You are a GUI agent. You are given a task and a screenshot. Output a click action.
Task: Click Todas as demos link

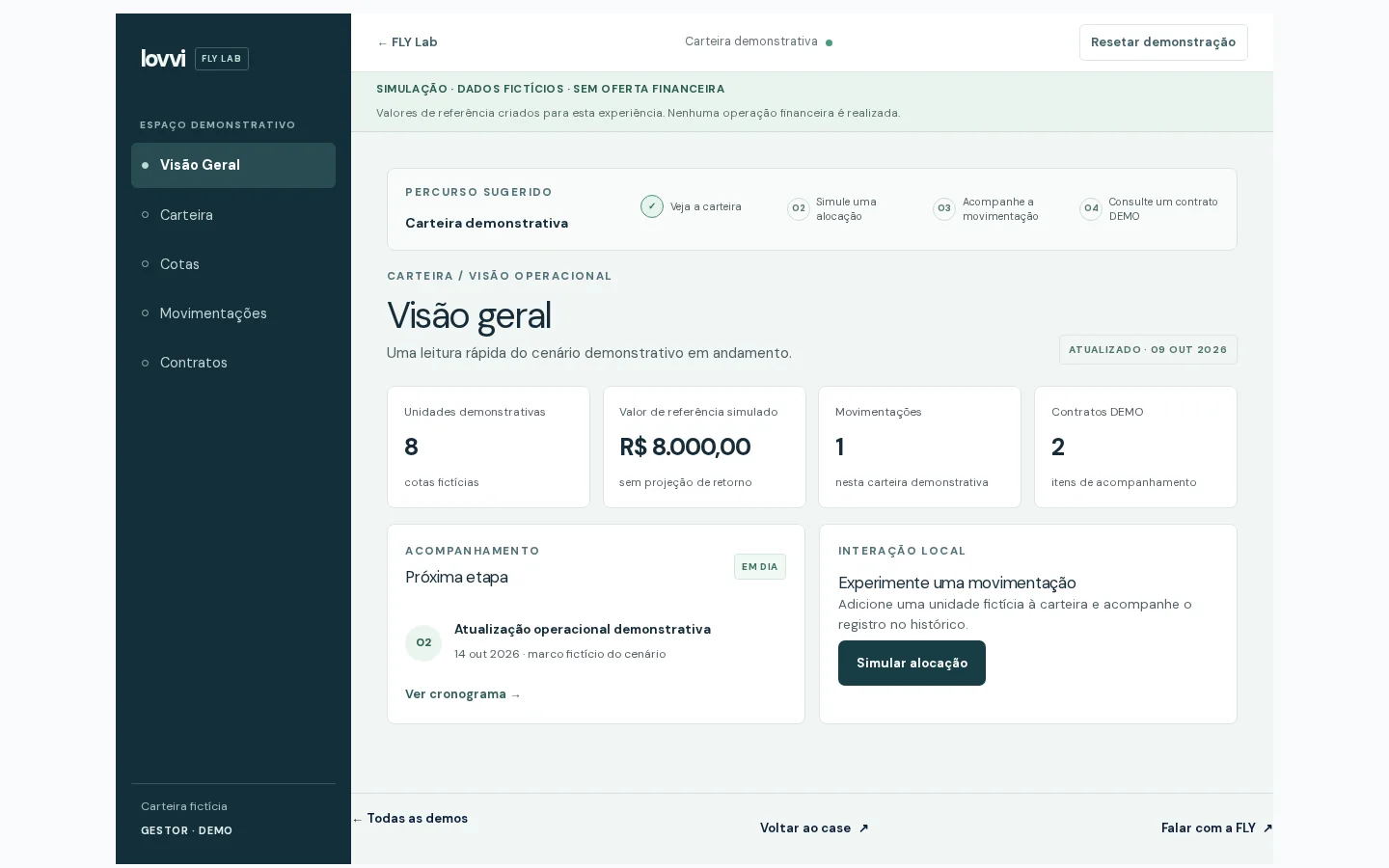tap(410, 819)
